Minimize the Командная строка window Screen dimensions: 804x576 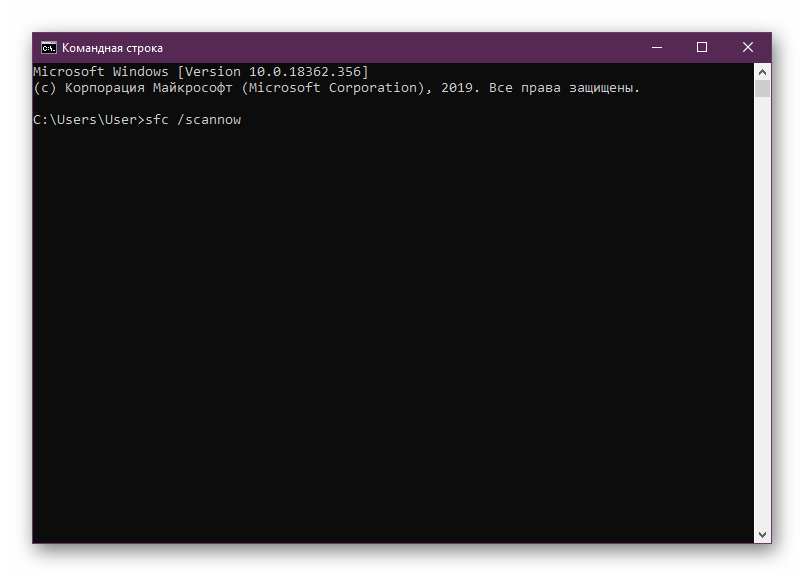(x=656, y=47)
